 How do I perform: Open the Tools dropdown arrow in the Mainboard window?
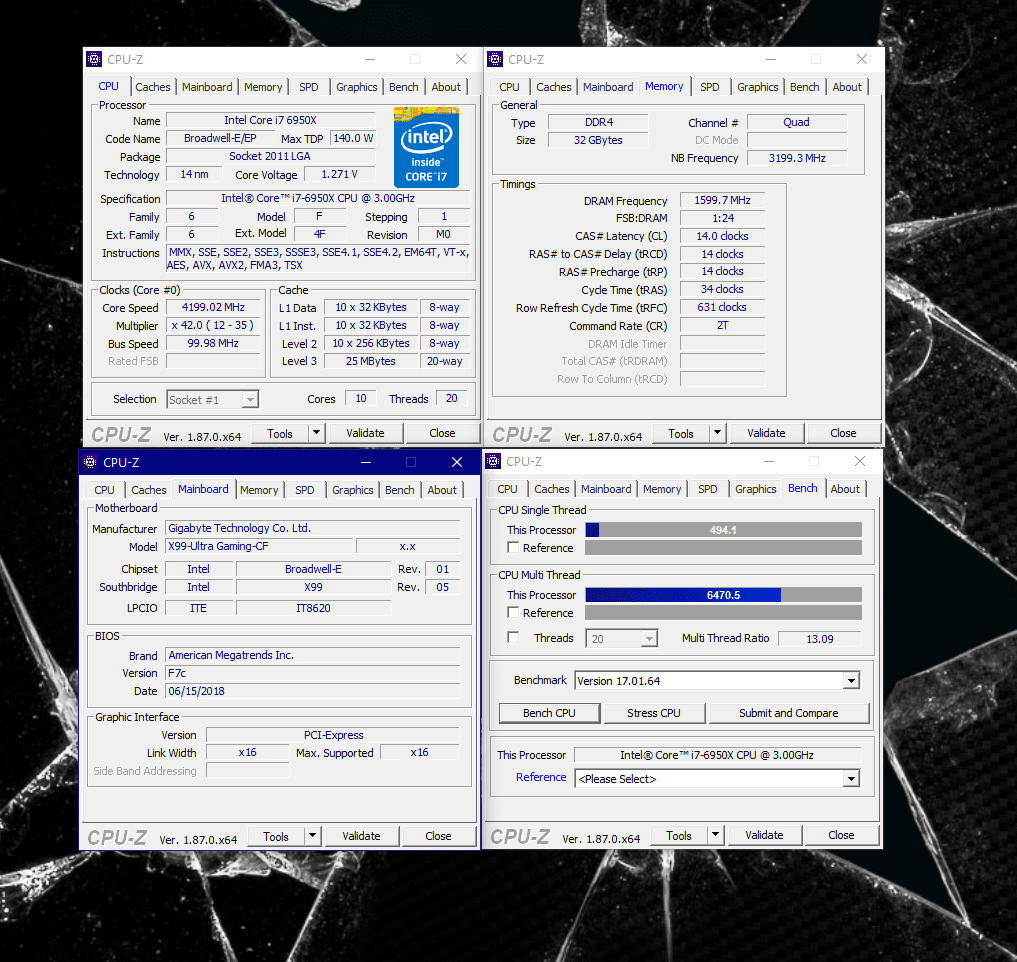(312, 836)
